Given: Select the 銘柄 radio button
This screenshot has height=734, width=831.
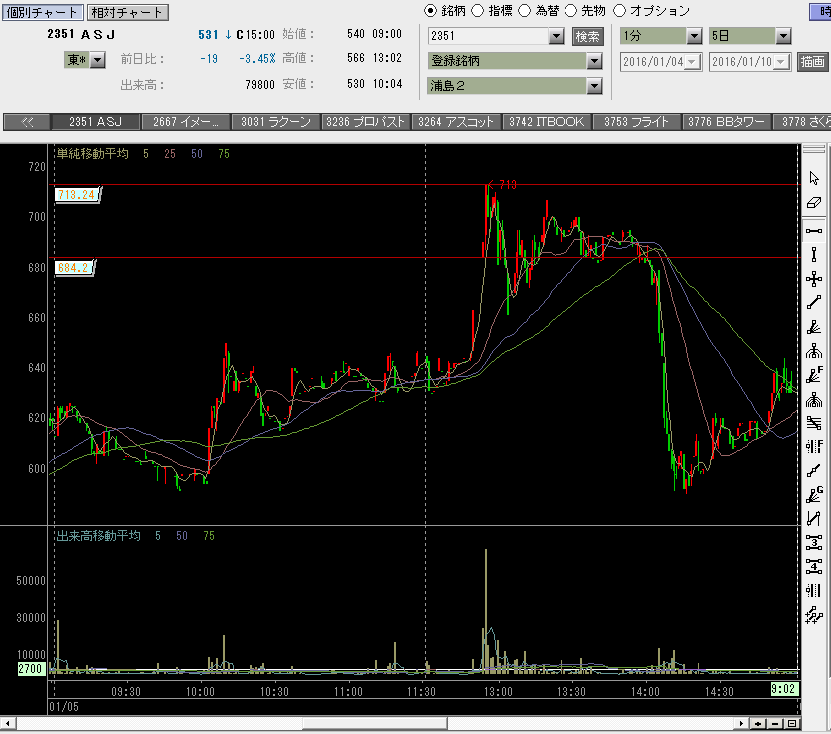Looking at the screenshot, I should (430, 11).
